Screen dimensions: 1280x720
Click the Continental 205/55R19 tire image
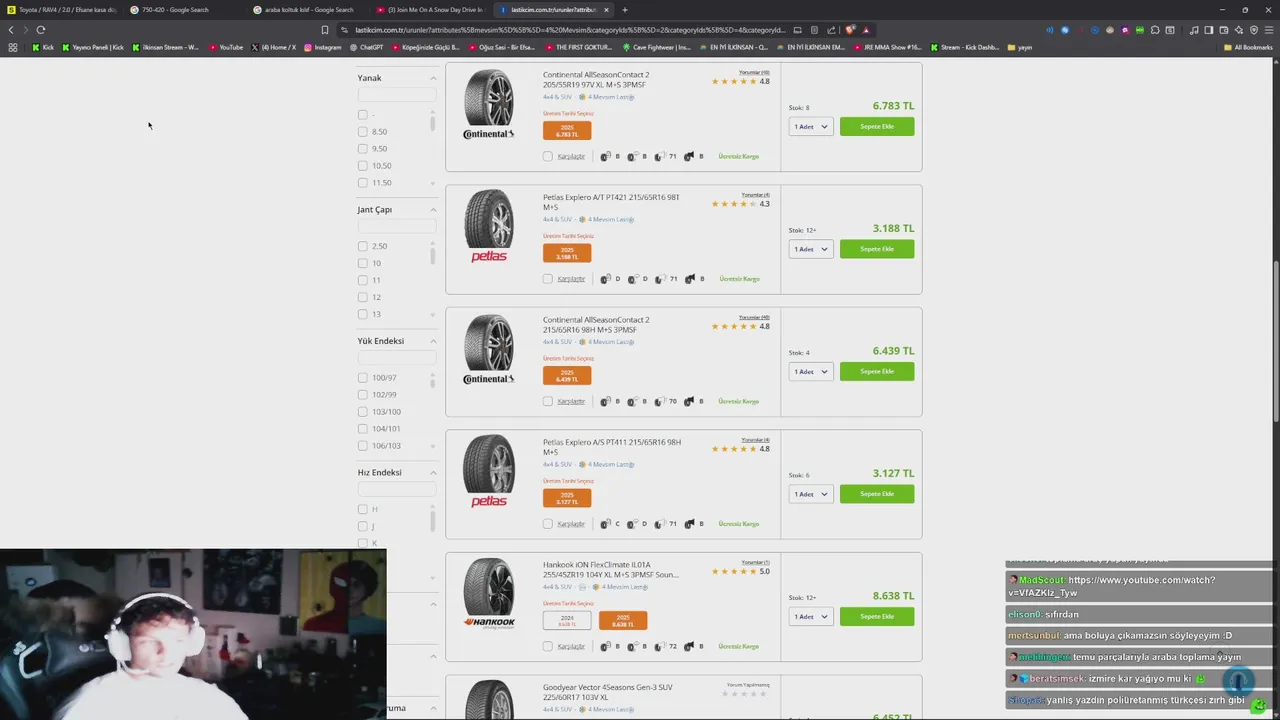pos(489,98)
